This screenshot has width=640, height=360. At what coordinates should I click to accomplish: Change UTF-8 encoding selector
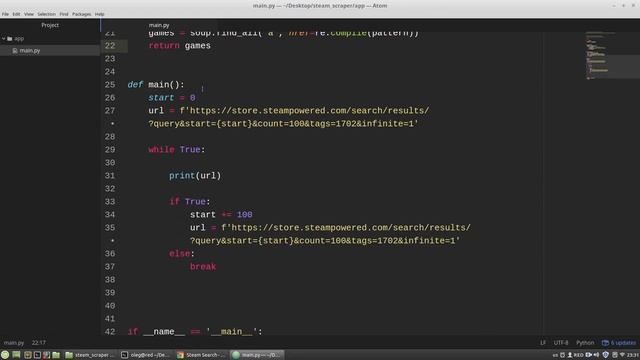[560, 343]
